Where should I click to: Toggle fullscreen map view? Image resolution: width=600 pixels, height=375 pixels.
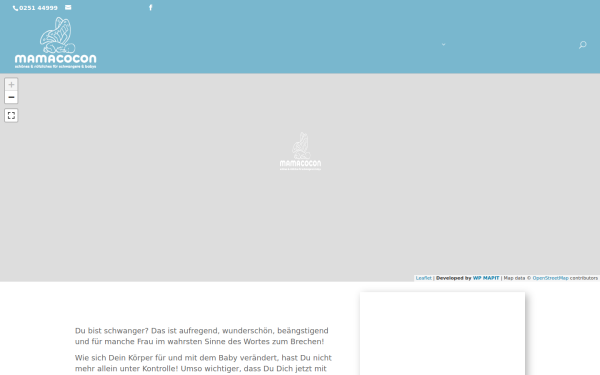click(x=11, y=115)
